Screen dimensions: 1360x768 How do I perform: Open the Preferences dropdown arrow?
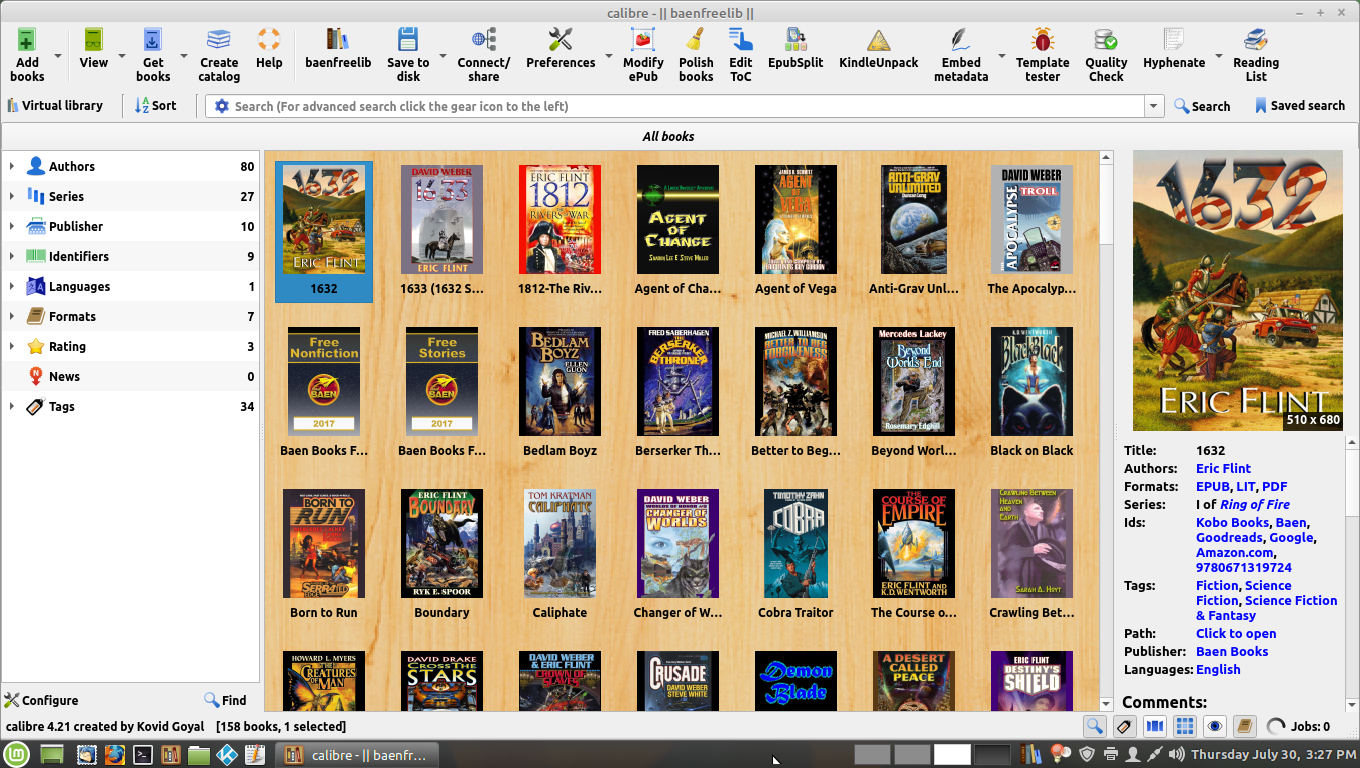tap(607, 55)
